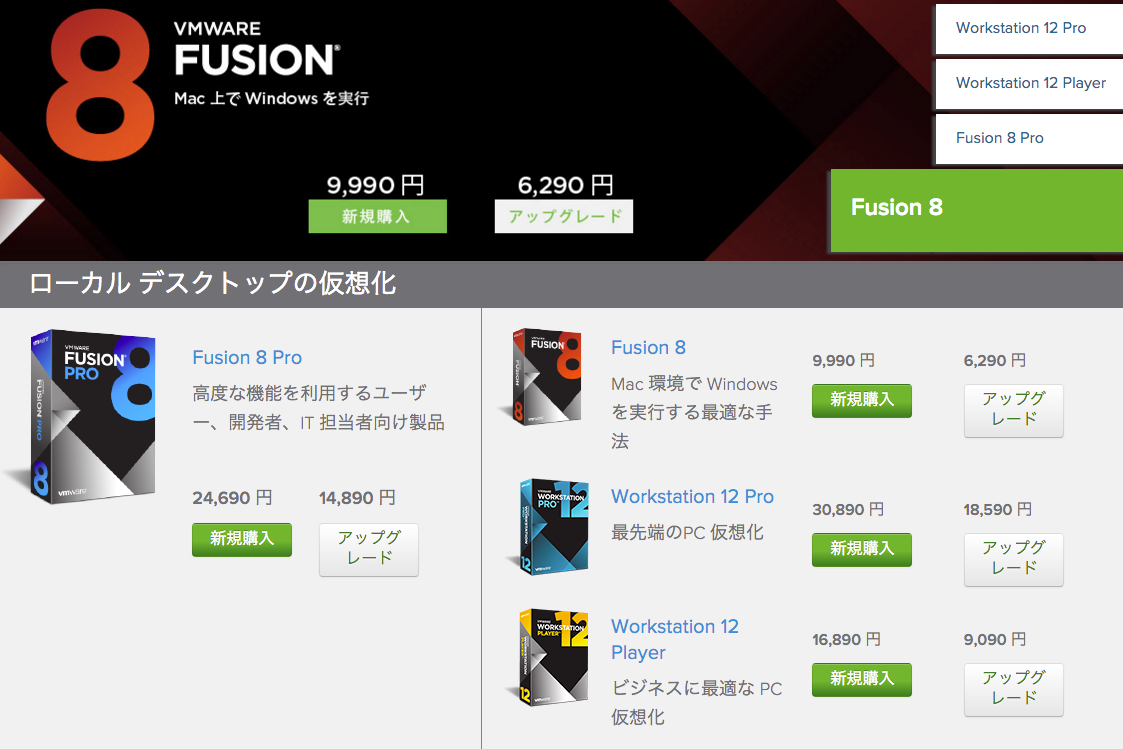Select the Workstation 12 Player tab
Screen dimensions: 1123x749
coord(1028,84)
